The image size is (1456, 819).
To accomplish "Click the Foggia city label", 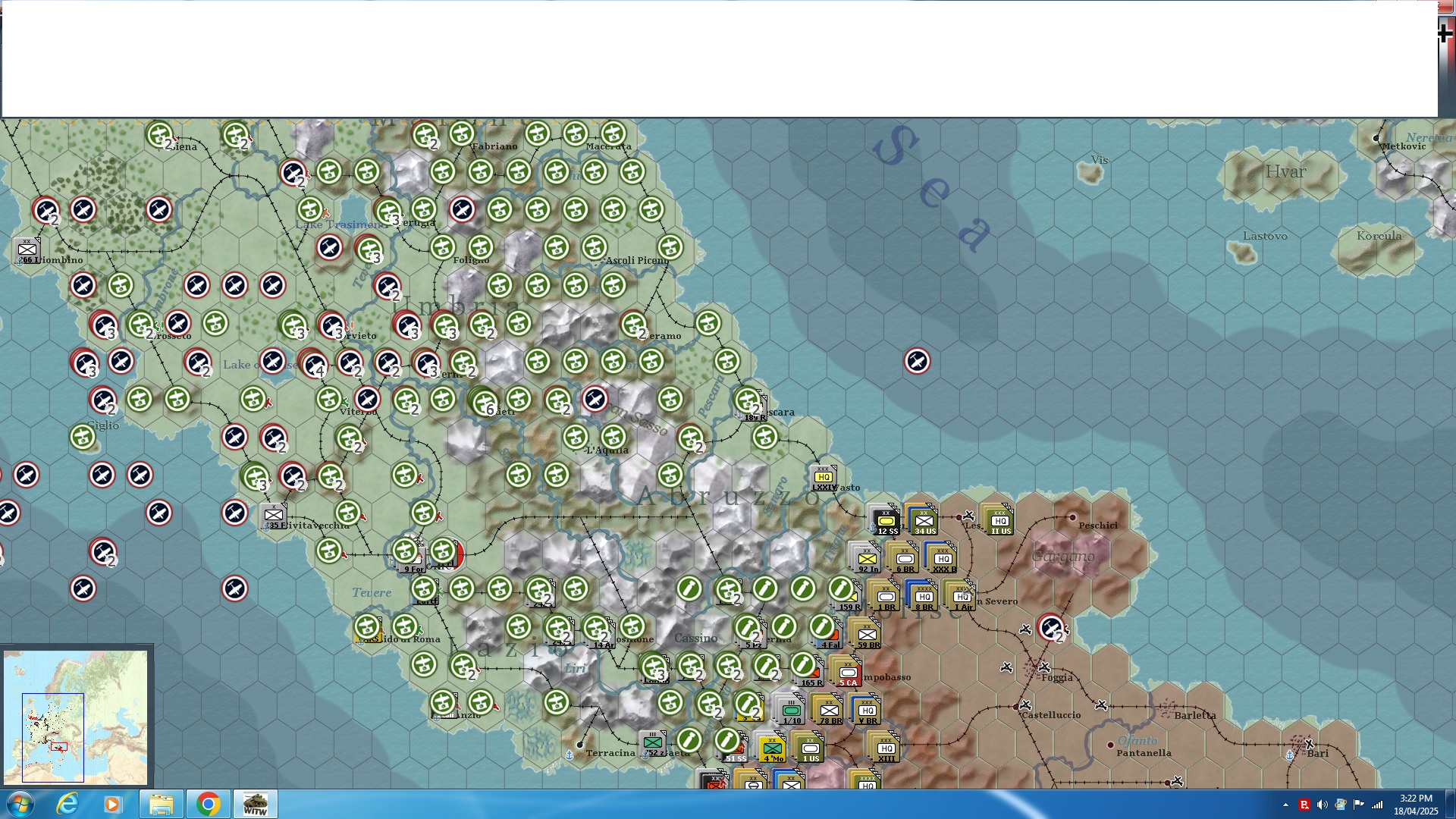I will (1057, 678).
